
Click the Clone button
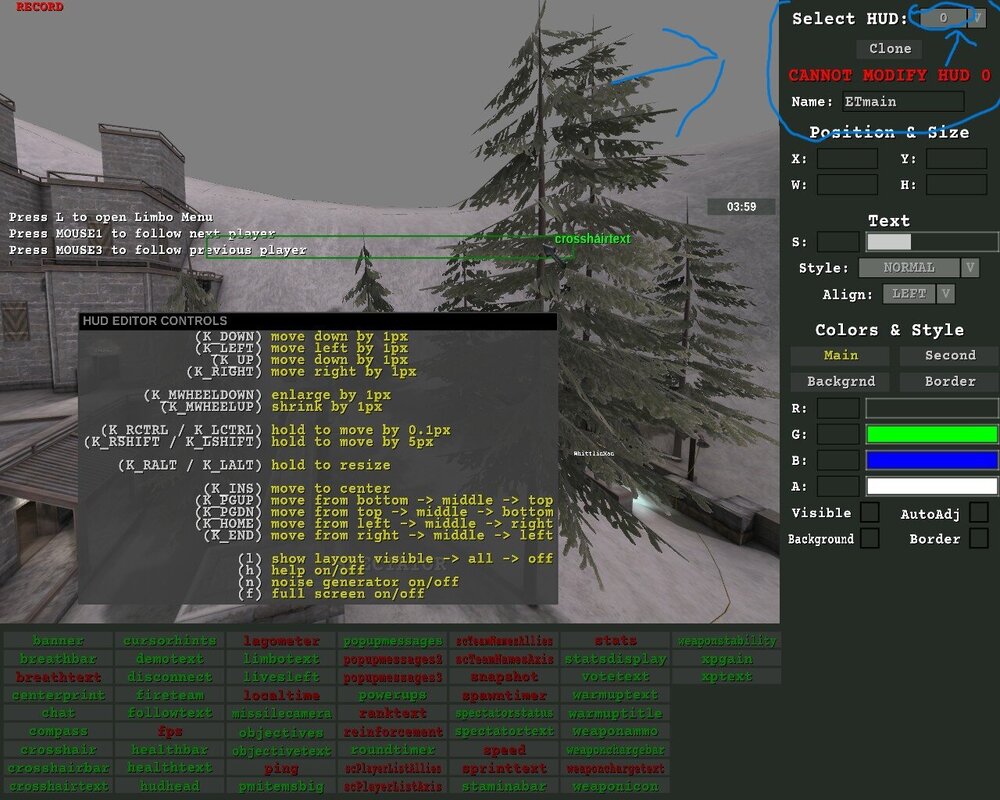[890, 48]
